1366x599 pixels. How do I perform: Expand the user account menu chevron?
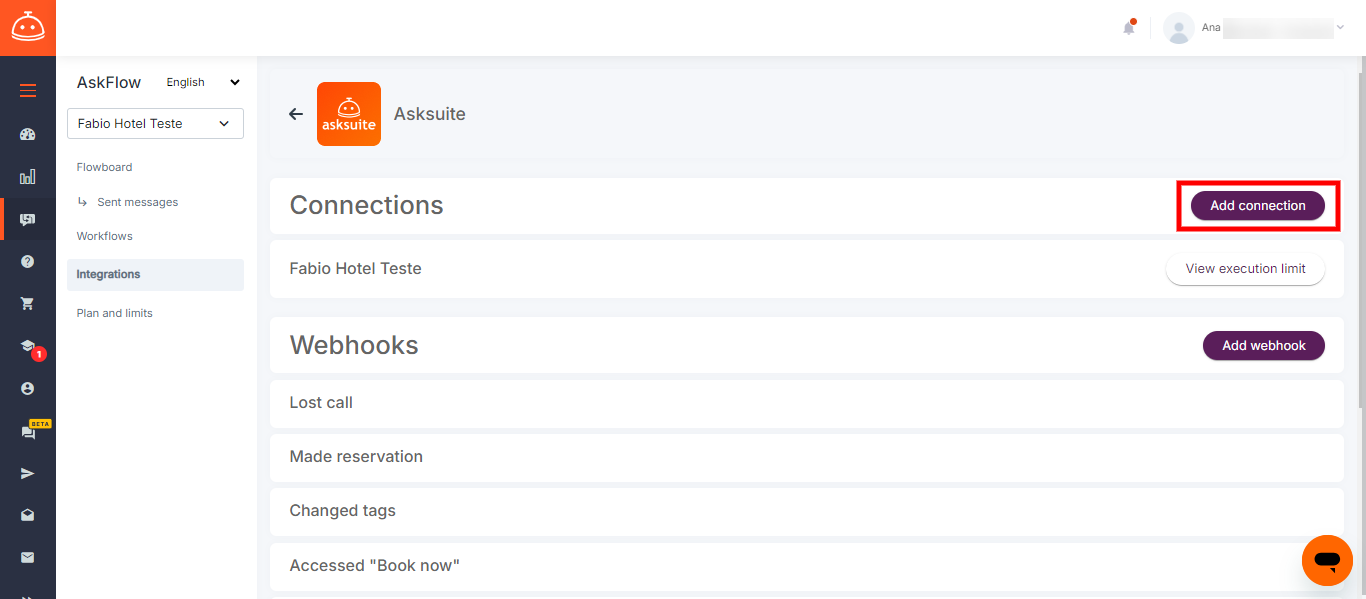pyautogui.click(x=1340, y=27)
